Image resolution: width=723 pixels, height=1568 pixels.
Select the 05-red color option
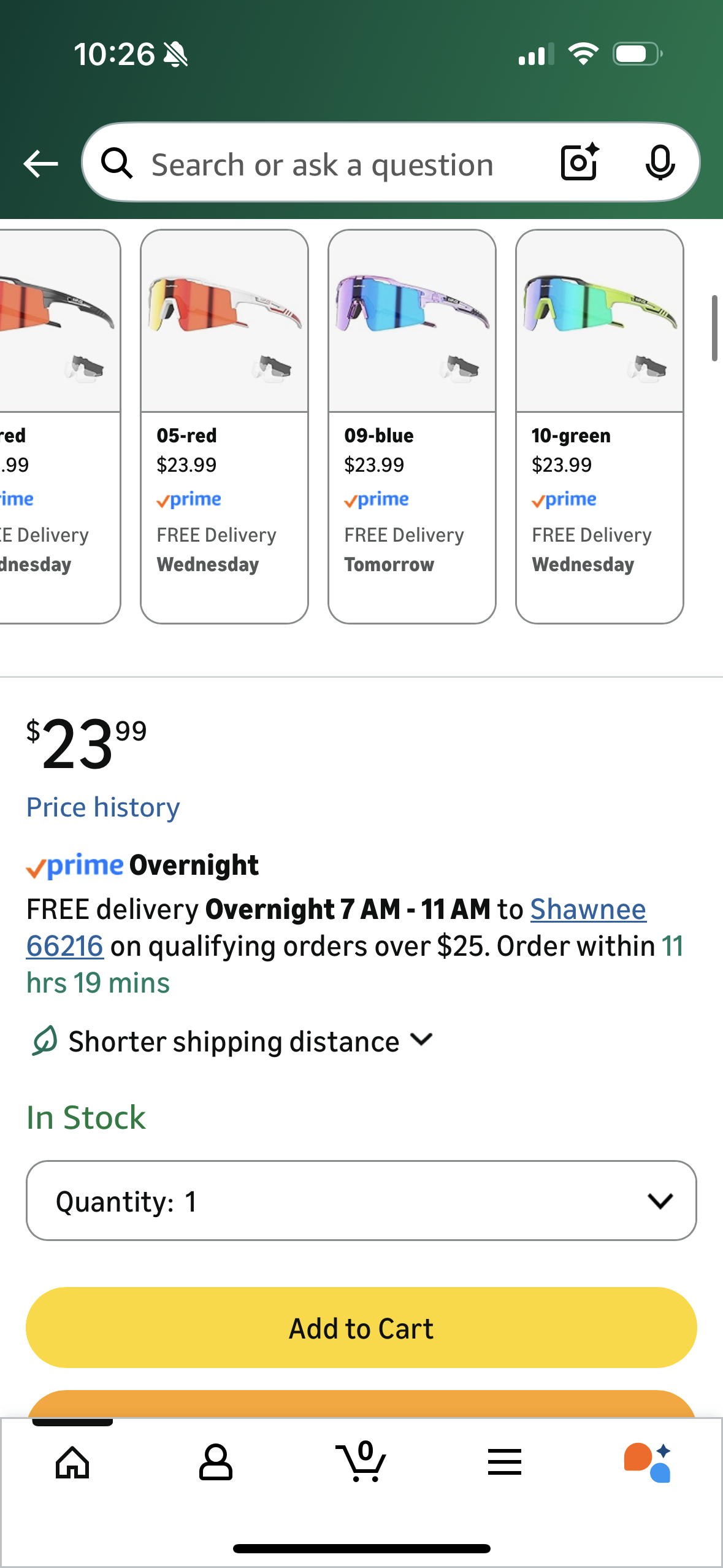(224, 426)
